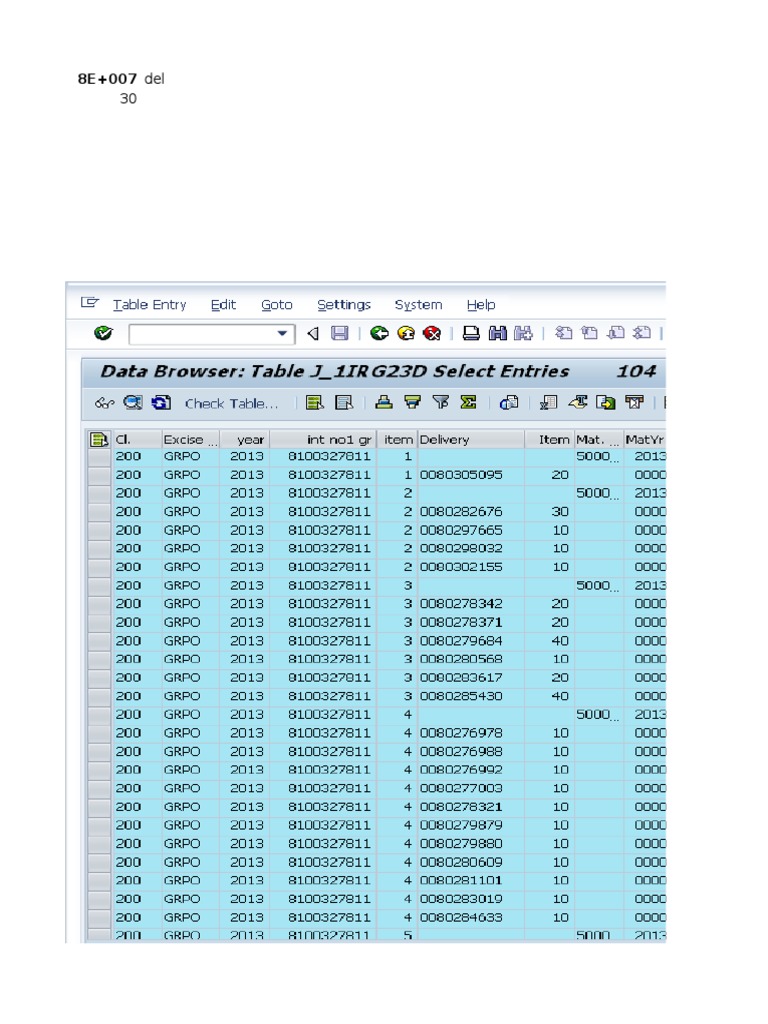Jump to First Page icon
This screenshot has width=768, height=1024.
click(563, 334)
